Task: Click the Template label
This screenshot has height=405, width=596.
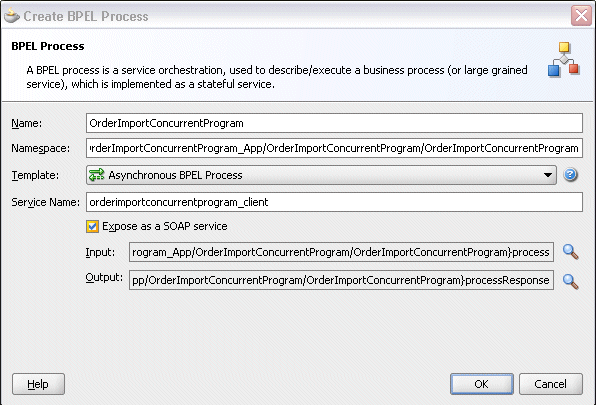Action: pyautogui.click(x=35, y=175)
